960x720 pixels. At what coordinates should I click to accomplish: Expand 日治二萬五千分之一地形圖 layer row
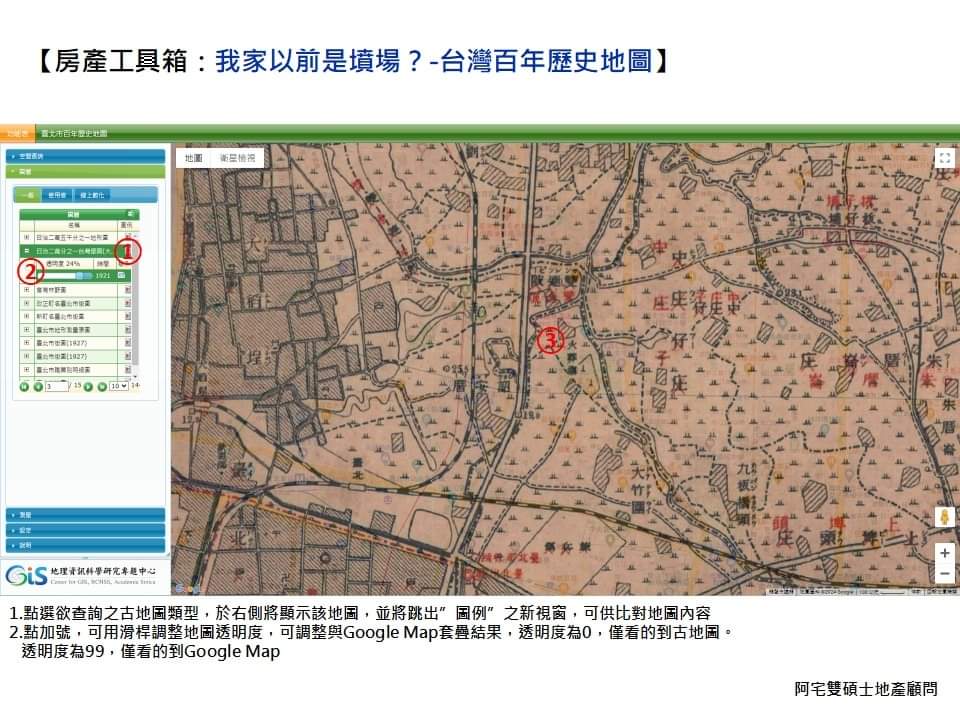click(x=26, y=237)
